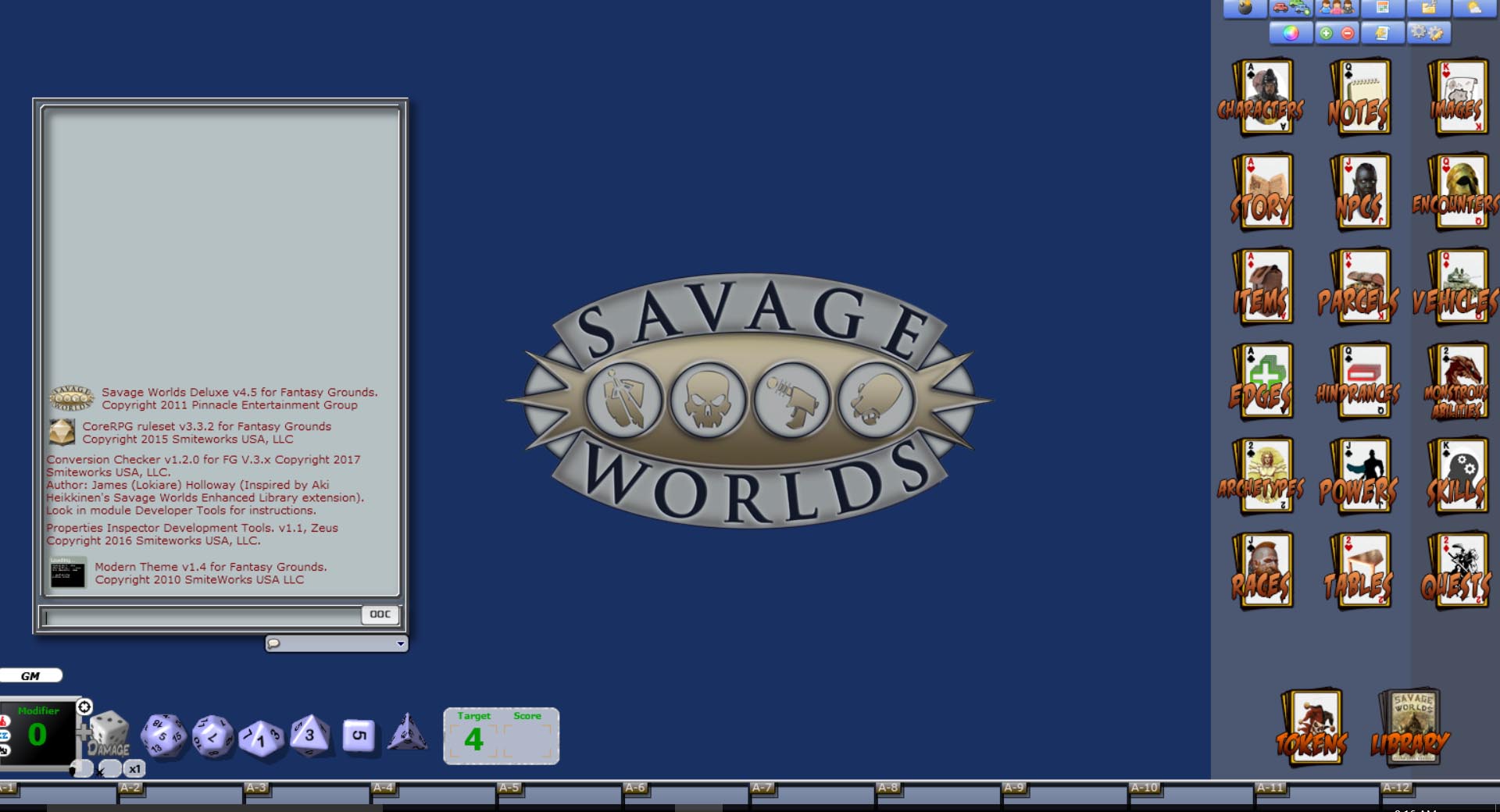1500x812 pixels.
Task: Pick the d4 pyramid die
Action: (407, 732)
